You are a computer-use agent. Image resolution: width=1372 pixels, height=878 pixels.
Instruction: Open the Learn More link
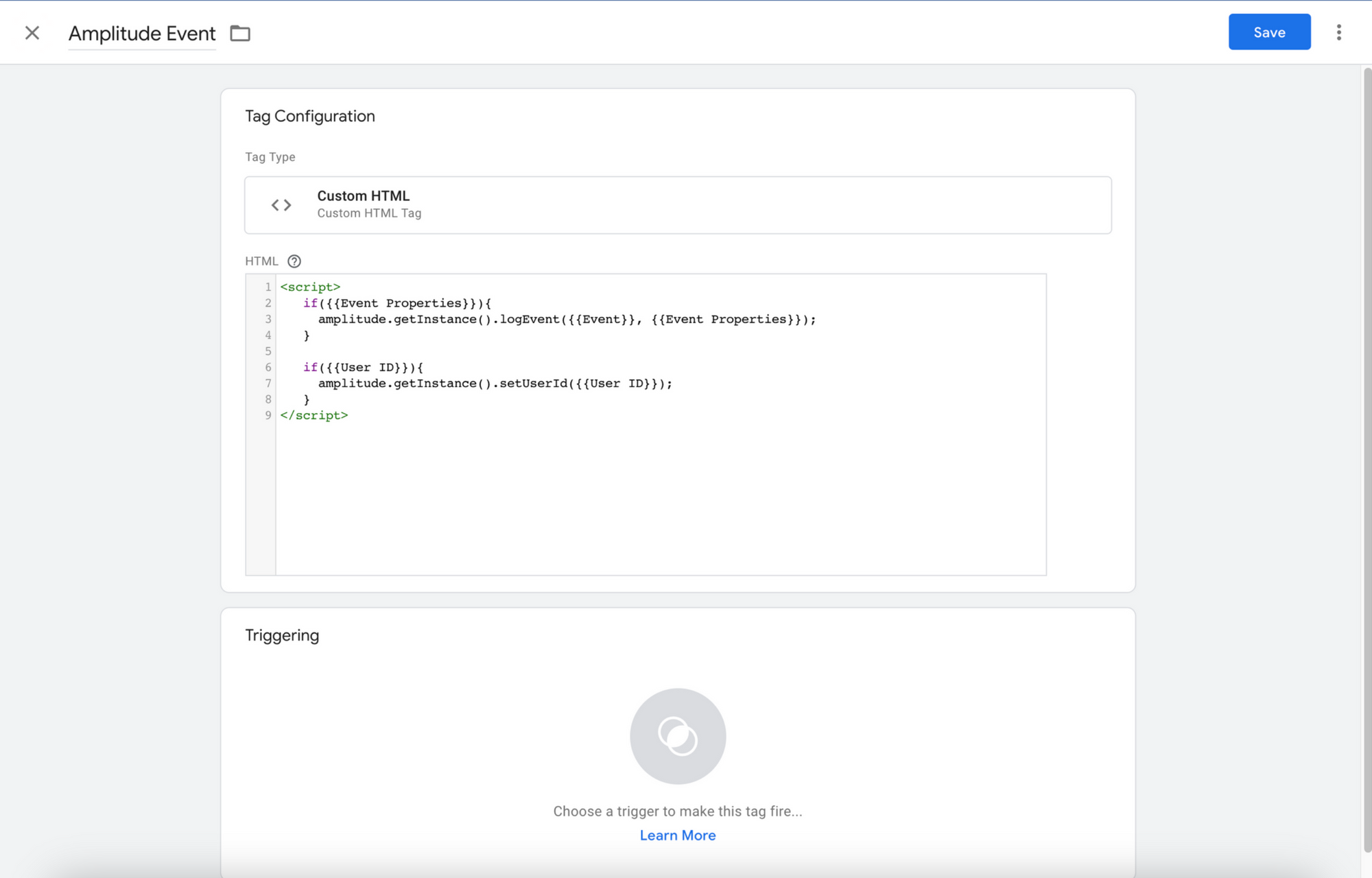click(678, 835)
